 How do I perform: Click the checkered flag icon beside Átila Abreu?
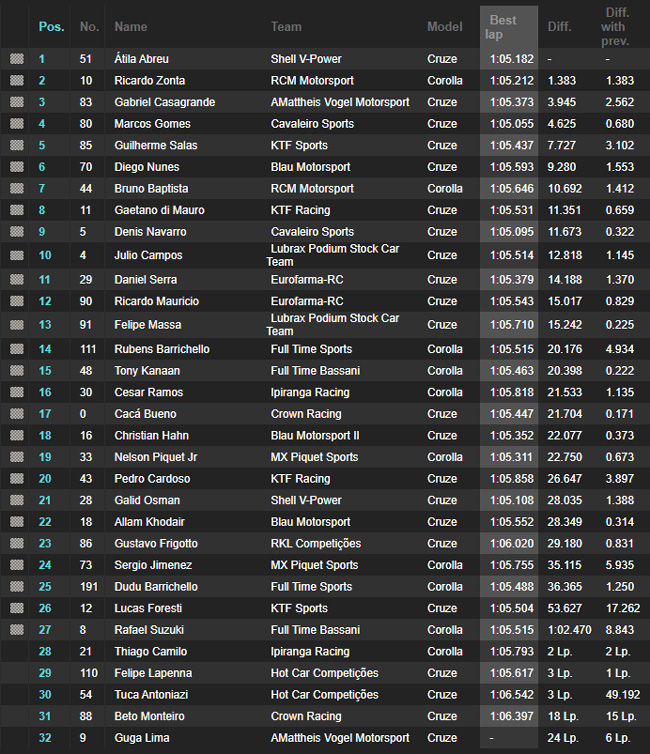point(17,59)
